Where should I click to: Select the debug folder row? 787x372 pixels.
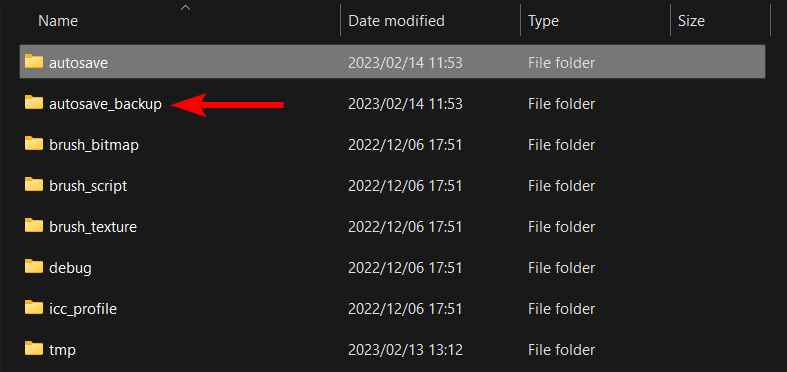(x=392, y=268)
